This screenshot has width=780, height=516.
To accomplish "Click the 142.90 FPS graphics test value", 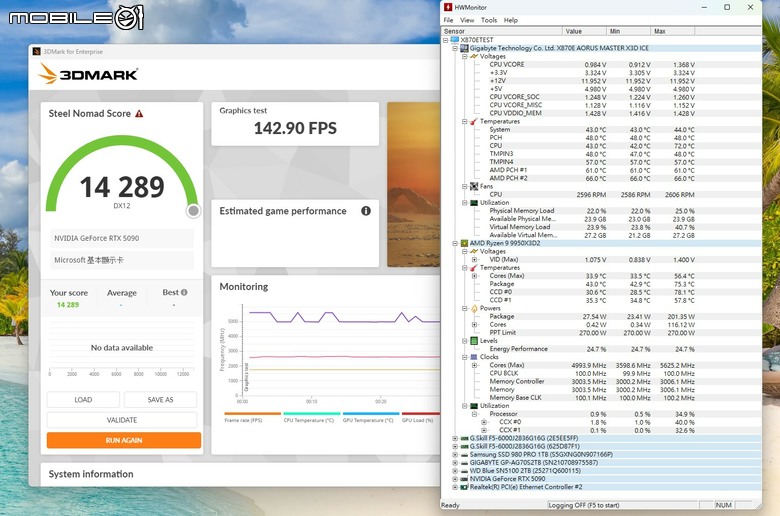I will tap(295, 128).
